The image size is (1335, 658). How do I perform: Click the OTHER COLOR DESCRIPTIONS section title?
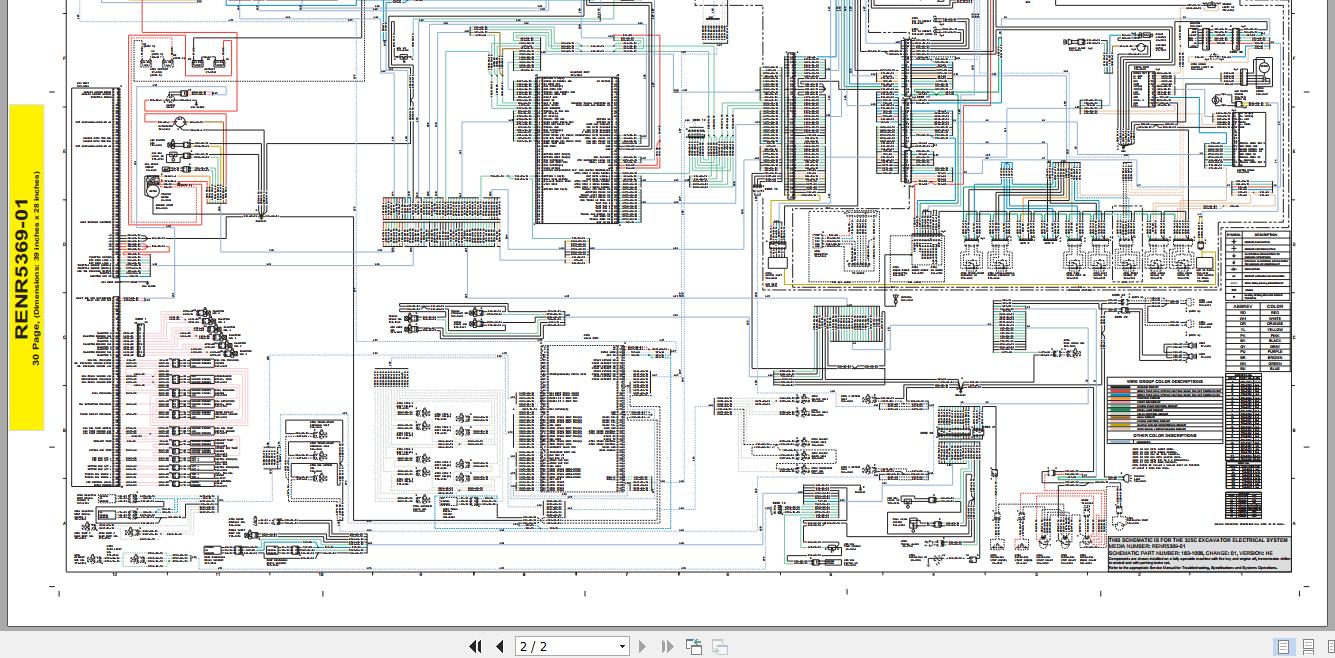coord(1165,434)
